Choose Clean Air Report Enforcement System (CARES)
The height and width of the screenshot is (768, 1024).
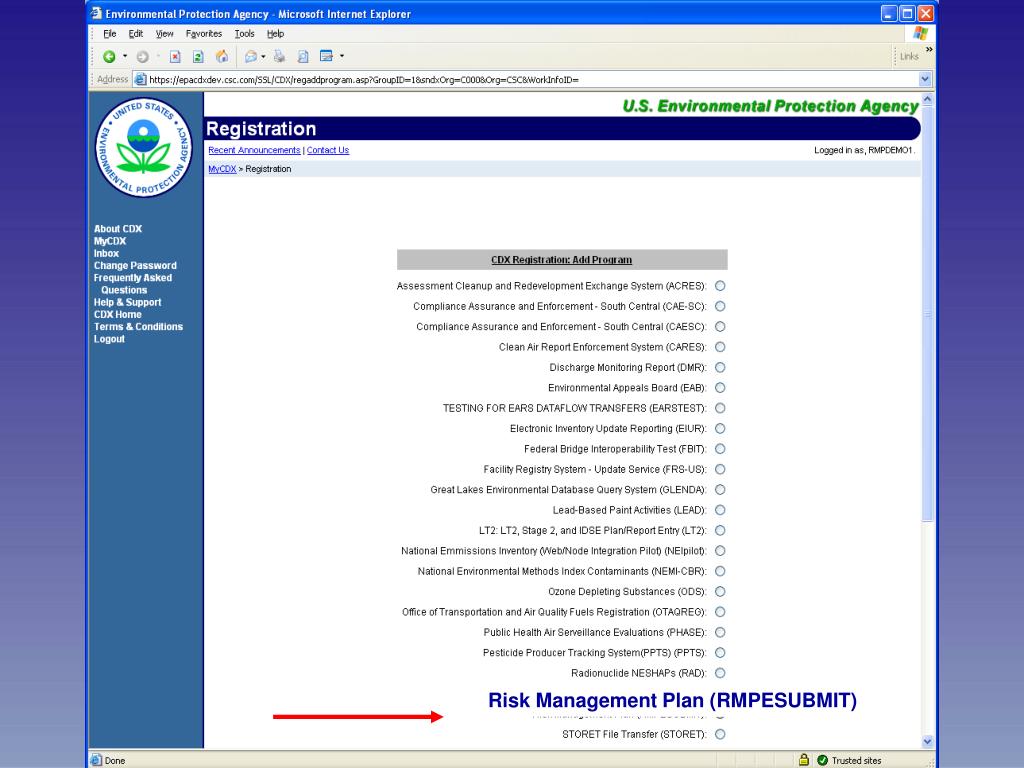point(720,347)
